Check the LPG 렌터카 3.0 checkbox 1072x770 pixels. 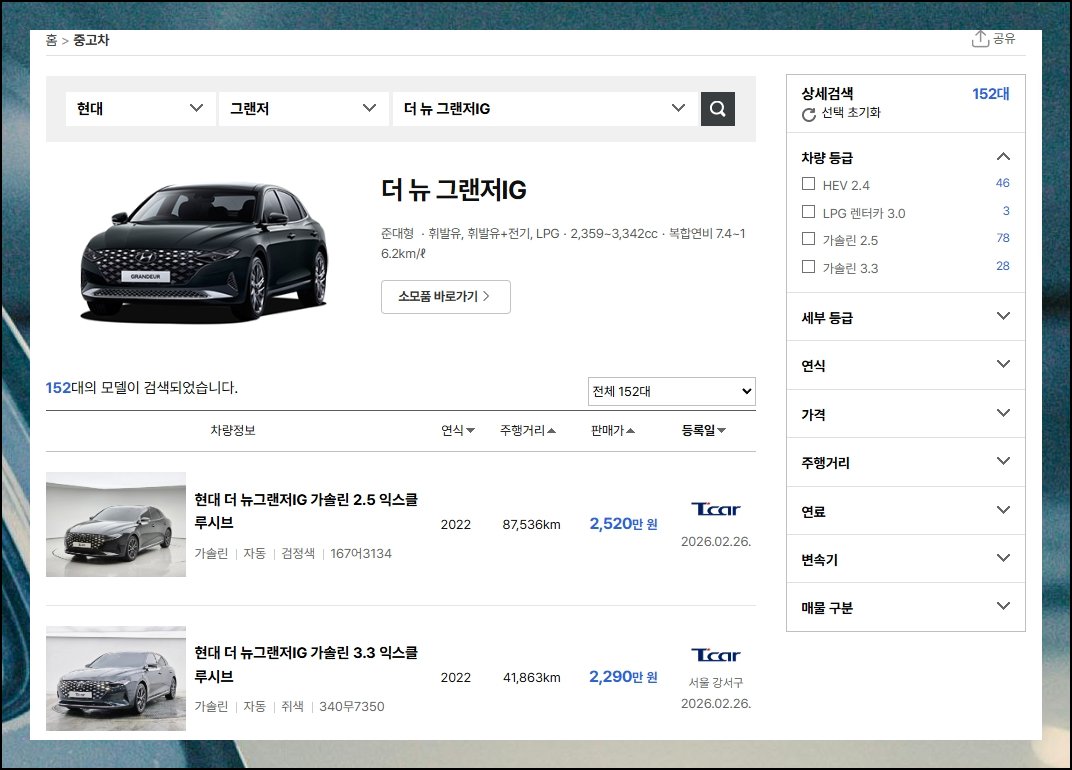click(x=808, y=212)
